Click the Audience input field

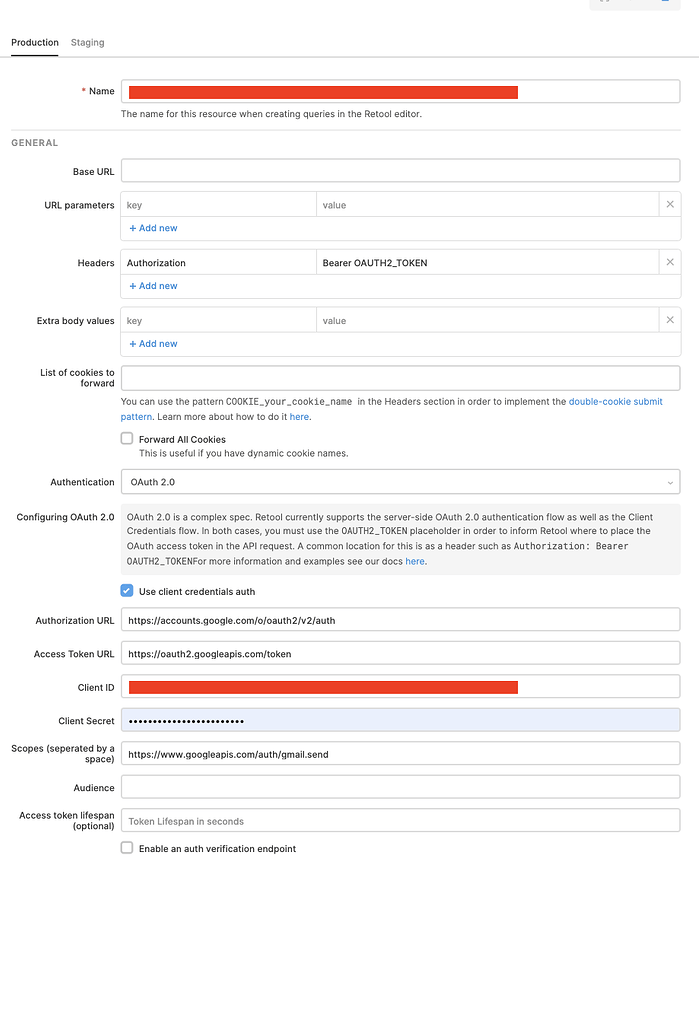400,787
